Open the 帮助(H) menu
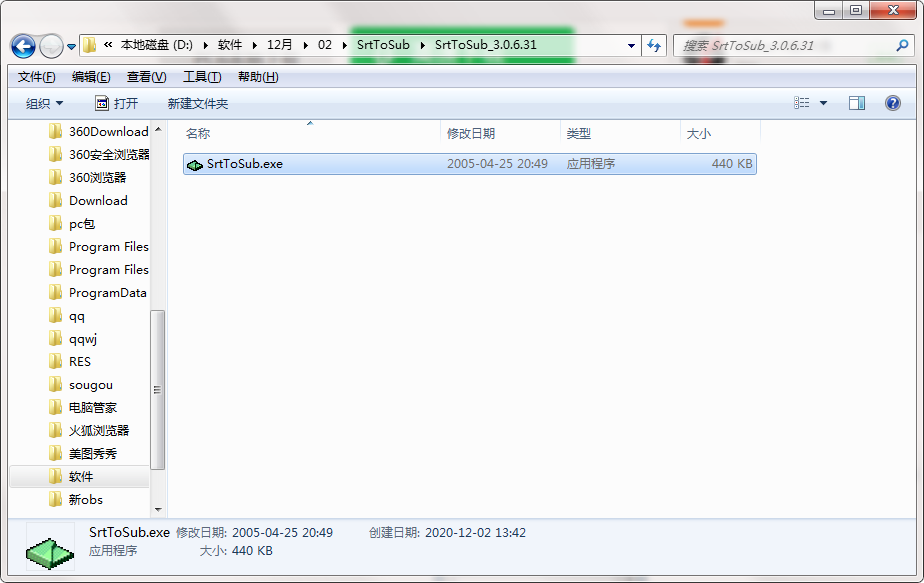The width and height of the screenshot is (924, 583). [258, 77]
